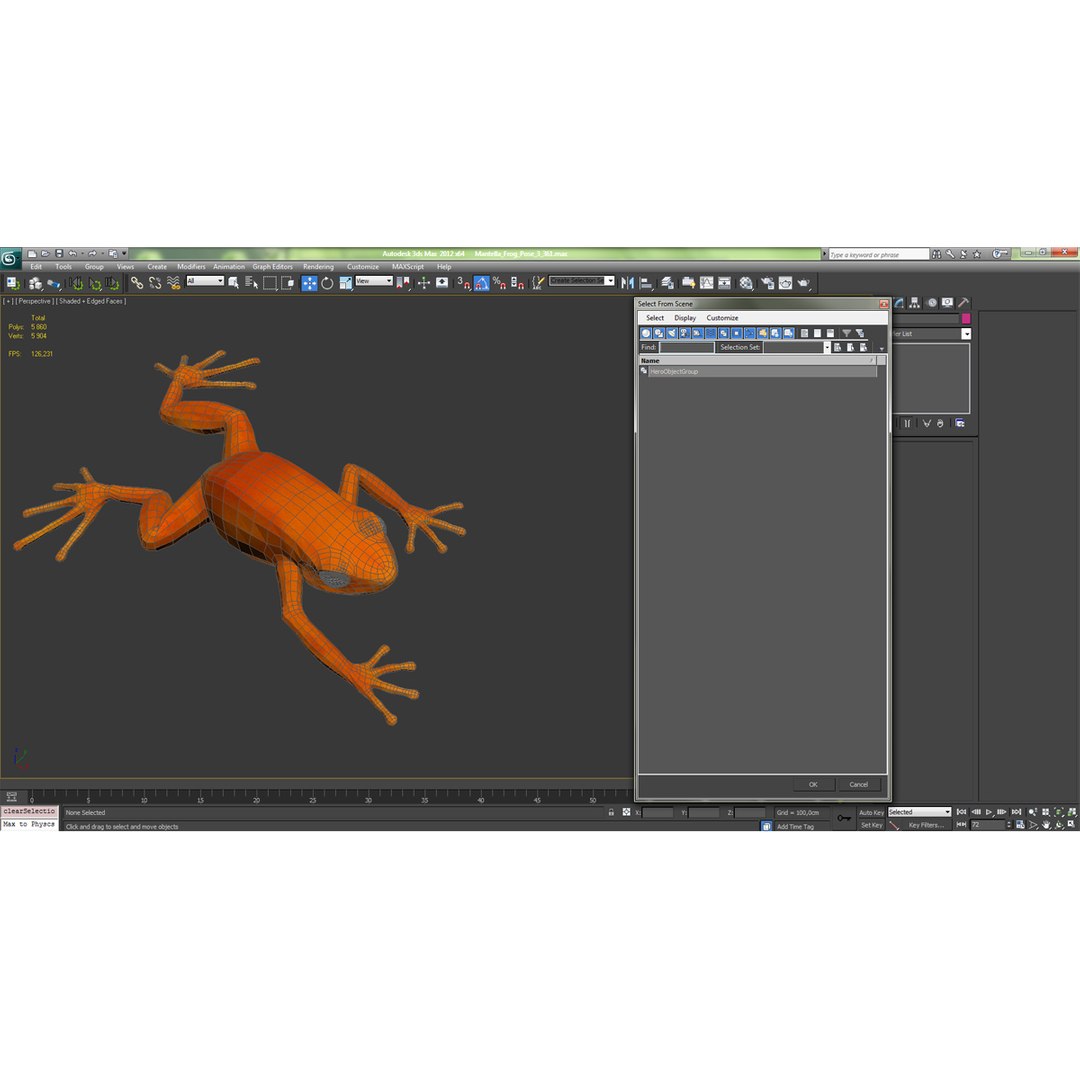The image size is (1080, 1080).
Task: Toggle Display Lights filter in dialog
Action: (x=672, y=333)
